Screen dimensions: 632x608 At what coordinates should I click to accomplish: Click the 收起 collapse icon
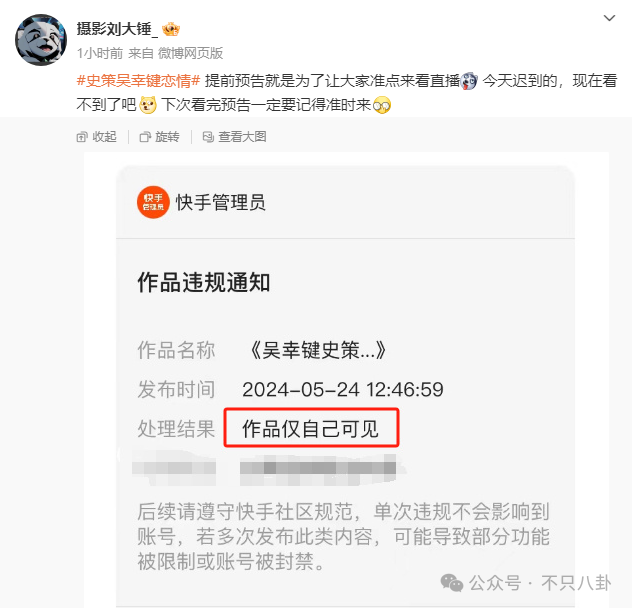tap(82, 137)
